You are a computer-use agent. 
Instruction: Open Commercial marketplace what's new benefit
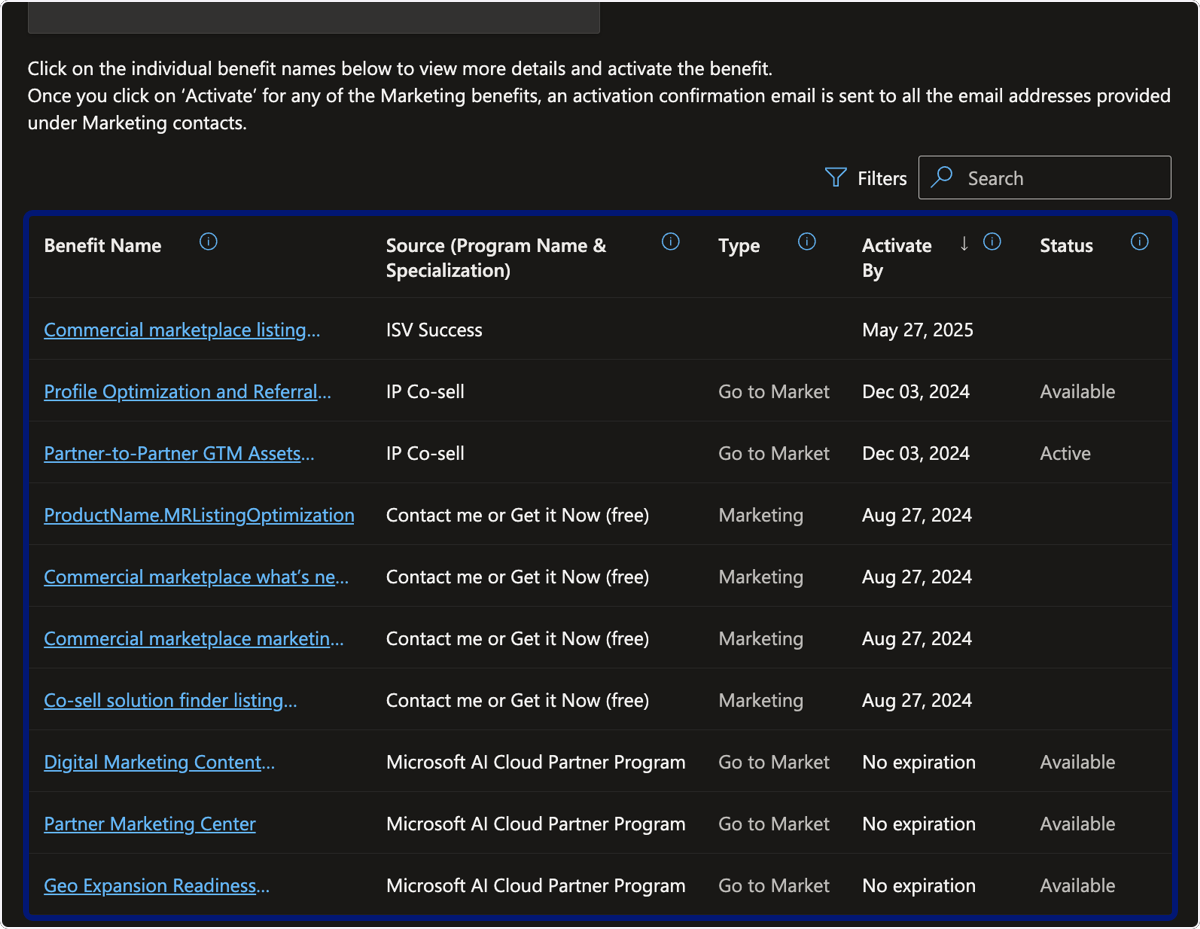point(197,577)
